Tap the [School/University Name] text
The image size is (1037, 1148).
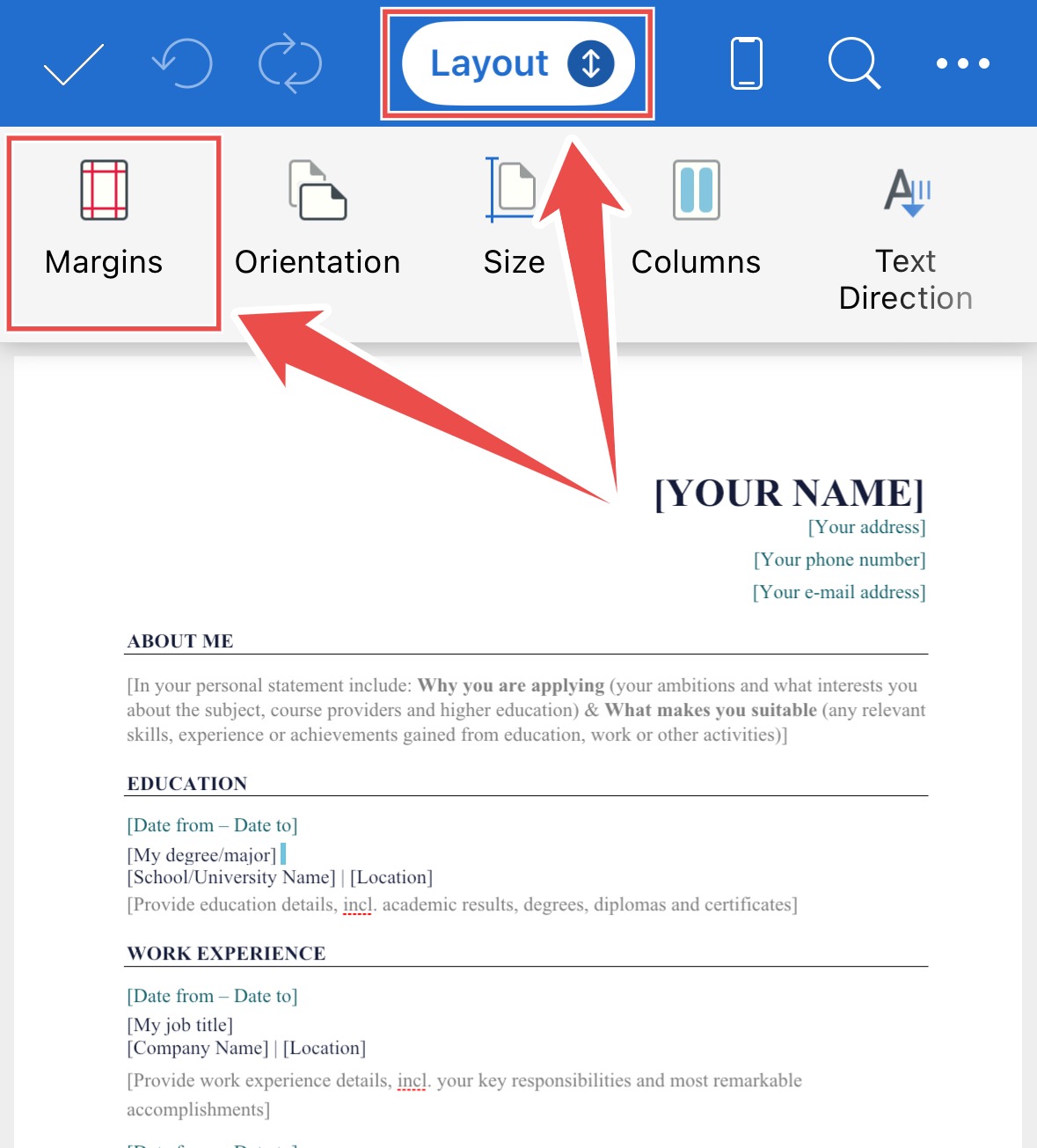[x=231, y=877]
